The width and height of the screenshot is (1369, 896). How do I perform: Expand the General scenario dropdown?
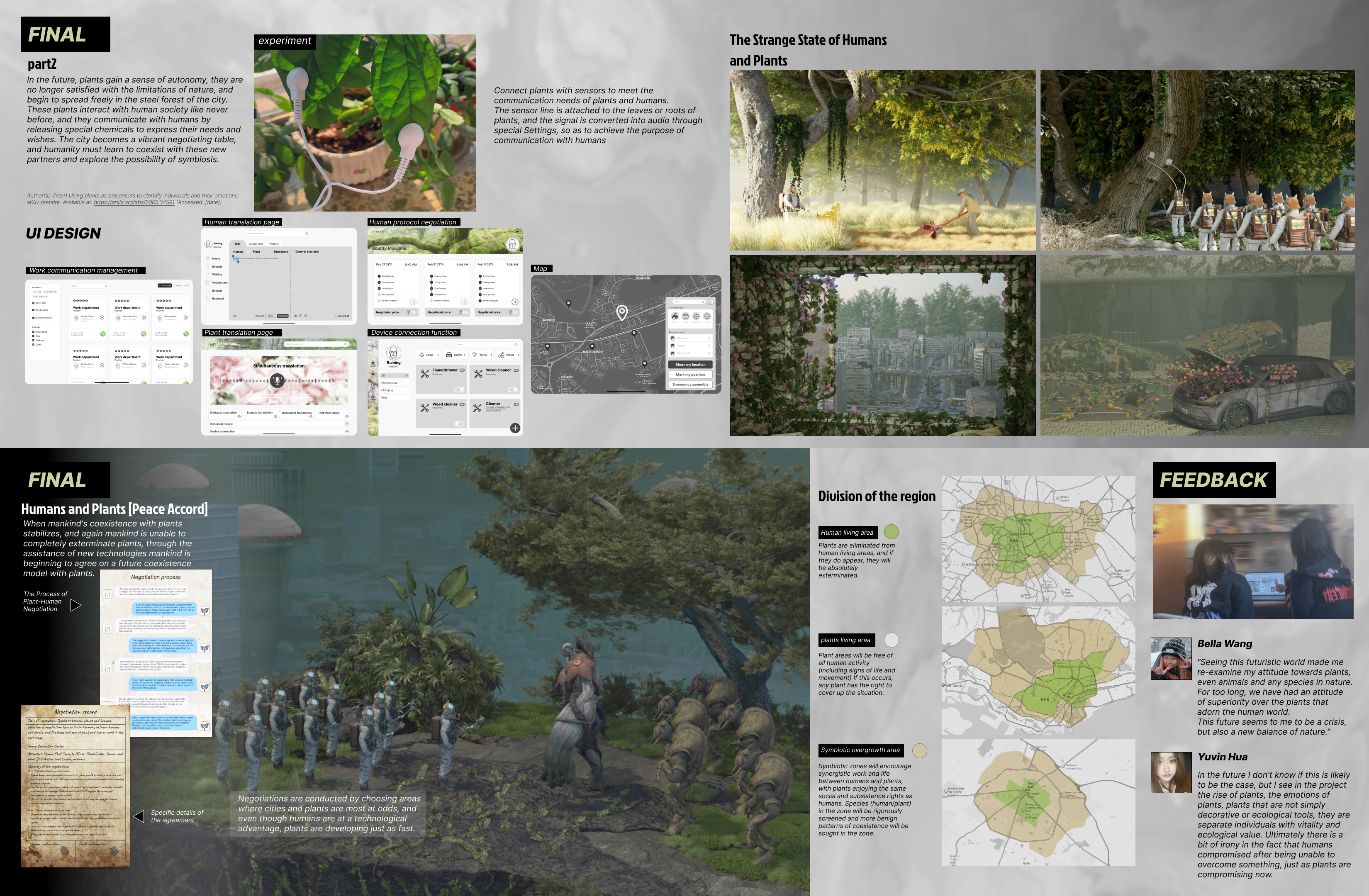pyautogui.click(x=308, y=251)
